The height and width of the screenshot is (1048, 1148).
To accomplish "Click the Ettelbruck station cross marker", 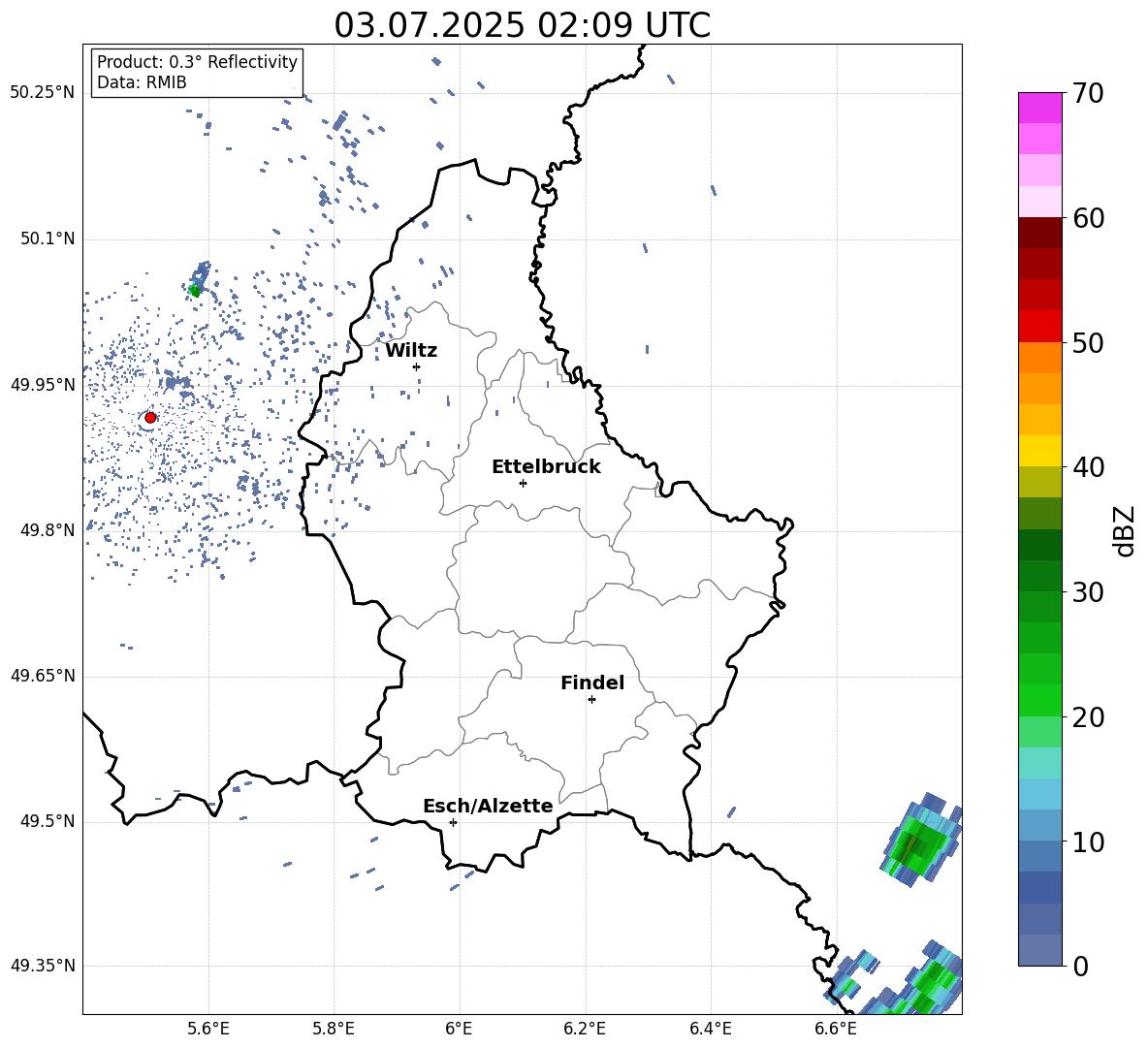I will 523,483.
